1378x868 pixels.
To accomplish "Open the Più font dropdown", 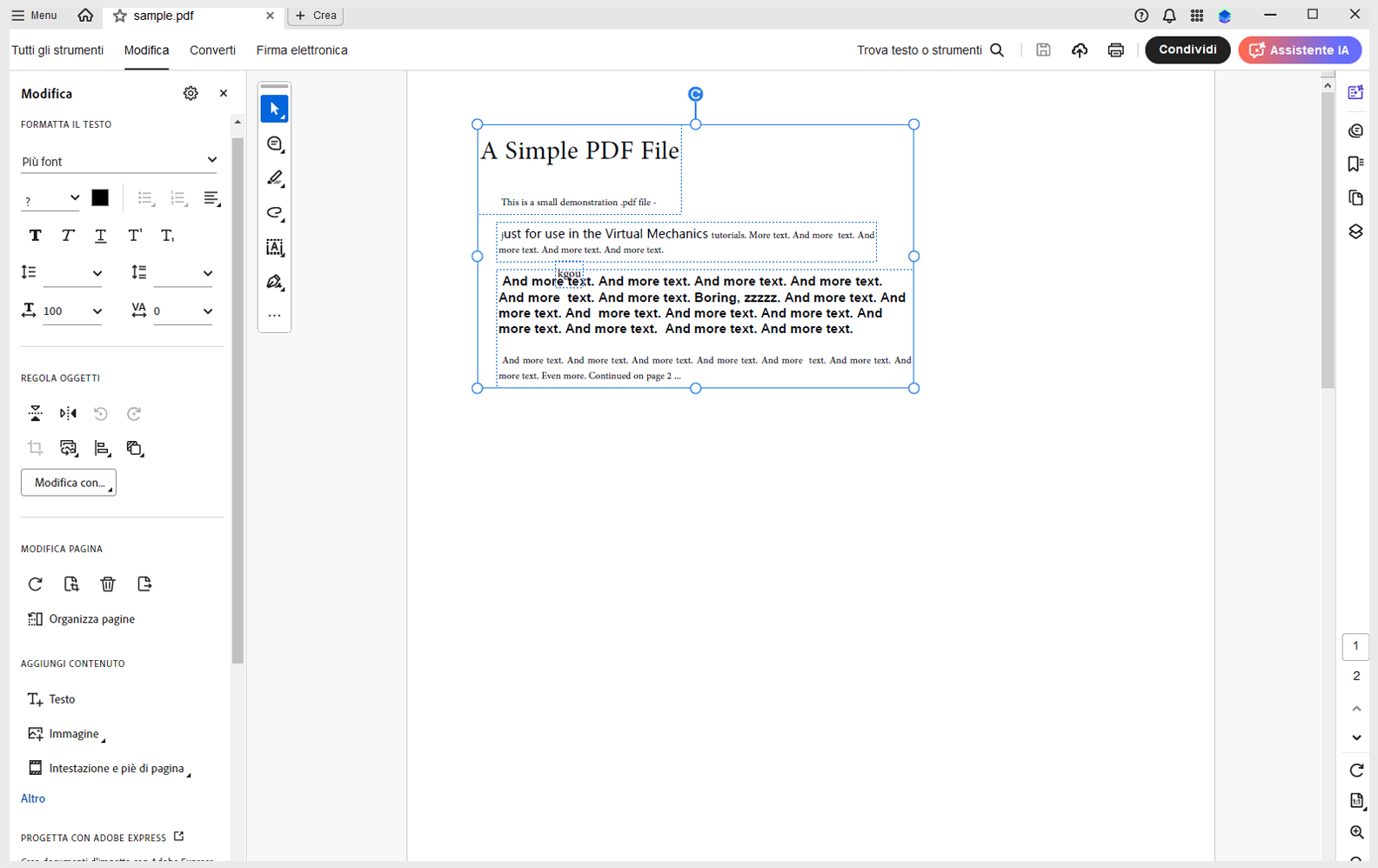I will pos(119,161).
